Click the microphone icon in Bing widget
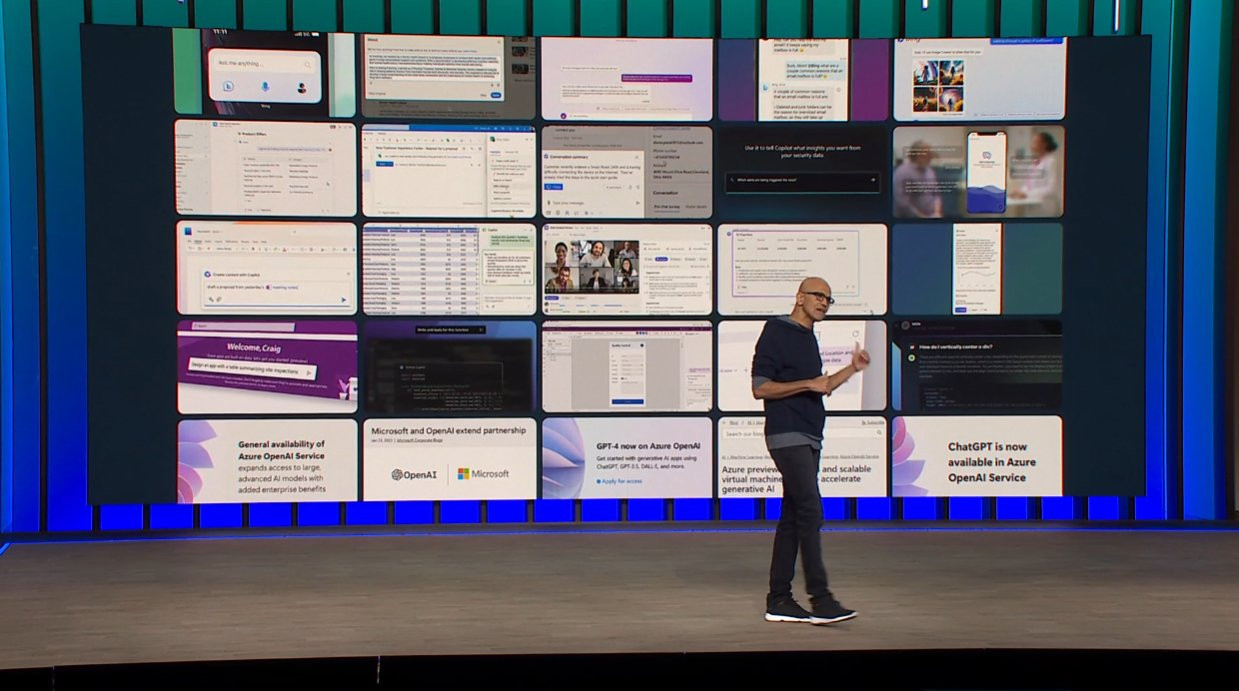This screenshot has width=1239, height=691. coord(265,87)
